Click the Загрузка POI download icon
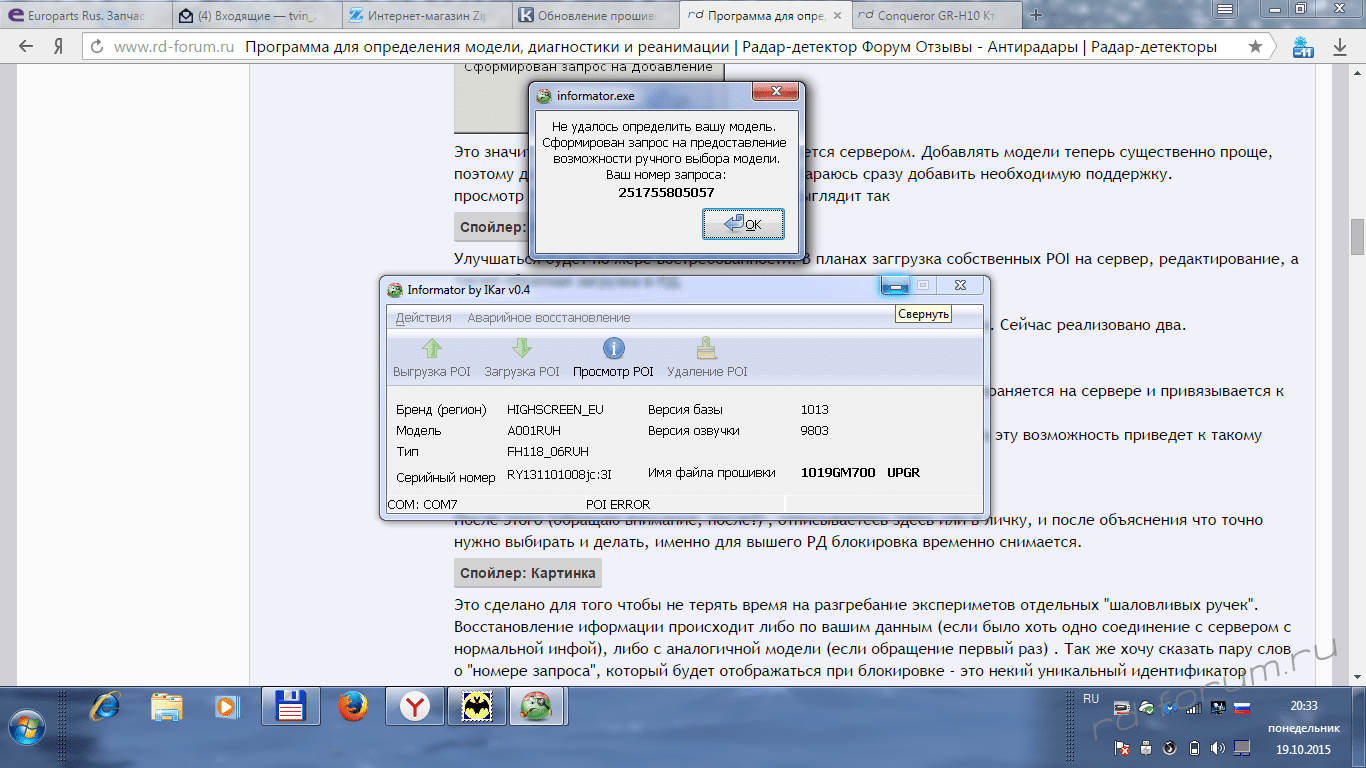The height and width of the screenshot is (768, 1366). click(521, 349)
